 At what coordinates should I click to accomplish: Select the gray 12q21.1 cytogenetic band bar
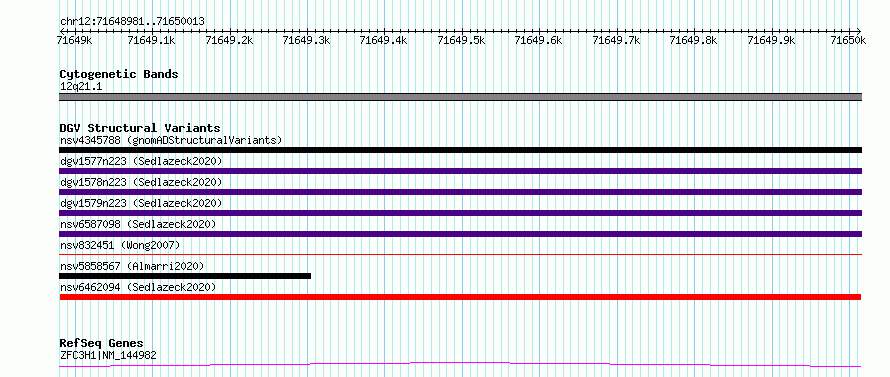[460, 97]
